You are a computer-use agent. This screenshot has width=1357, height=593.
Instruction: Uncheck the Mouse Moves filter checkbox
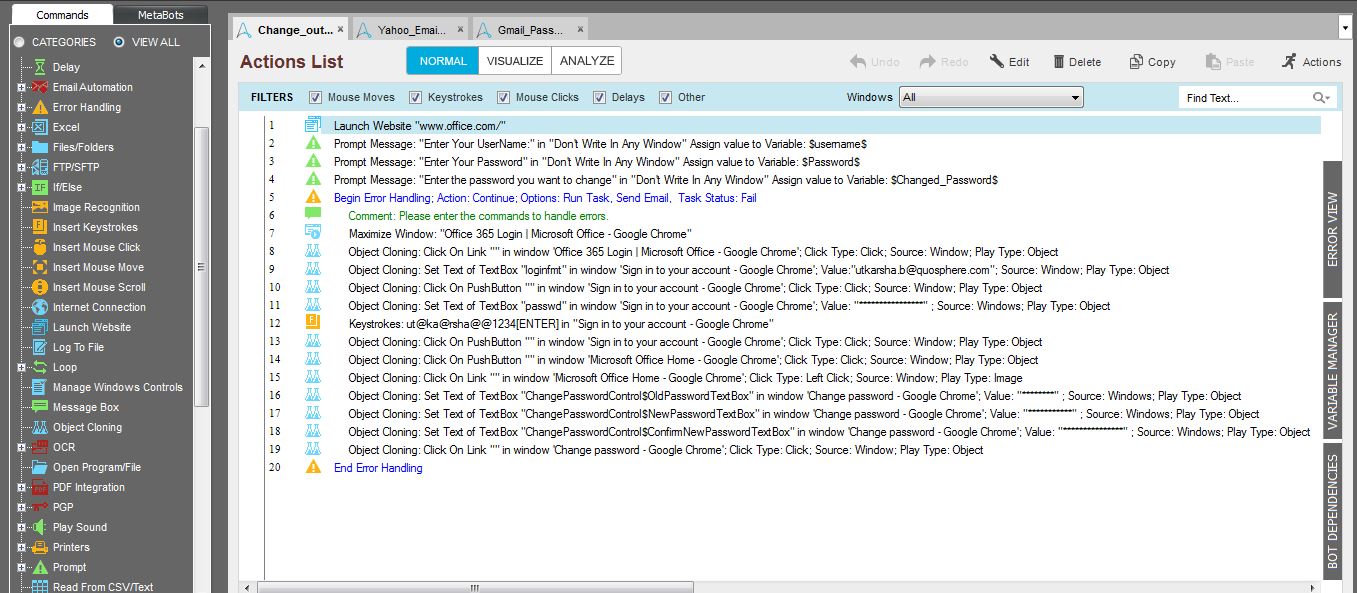click(316, 98)
